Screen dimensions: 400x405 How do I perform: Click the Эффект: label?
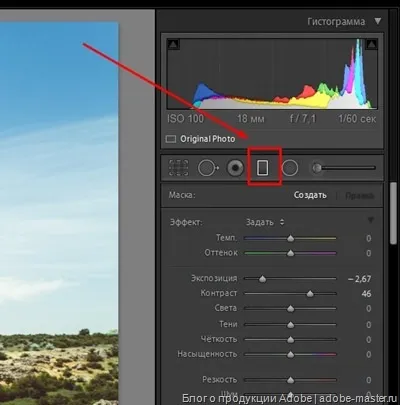pyautogui.click(x=186, y=222)
